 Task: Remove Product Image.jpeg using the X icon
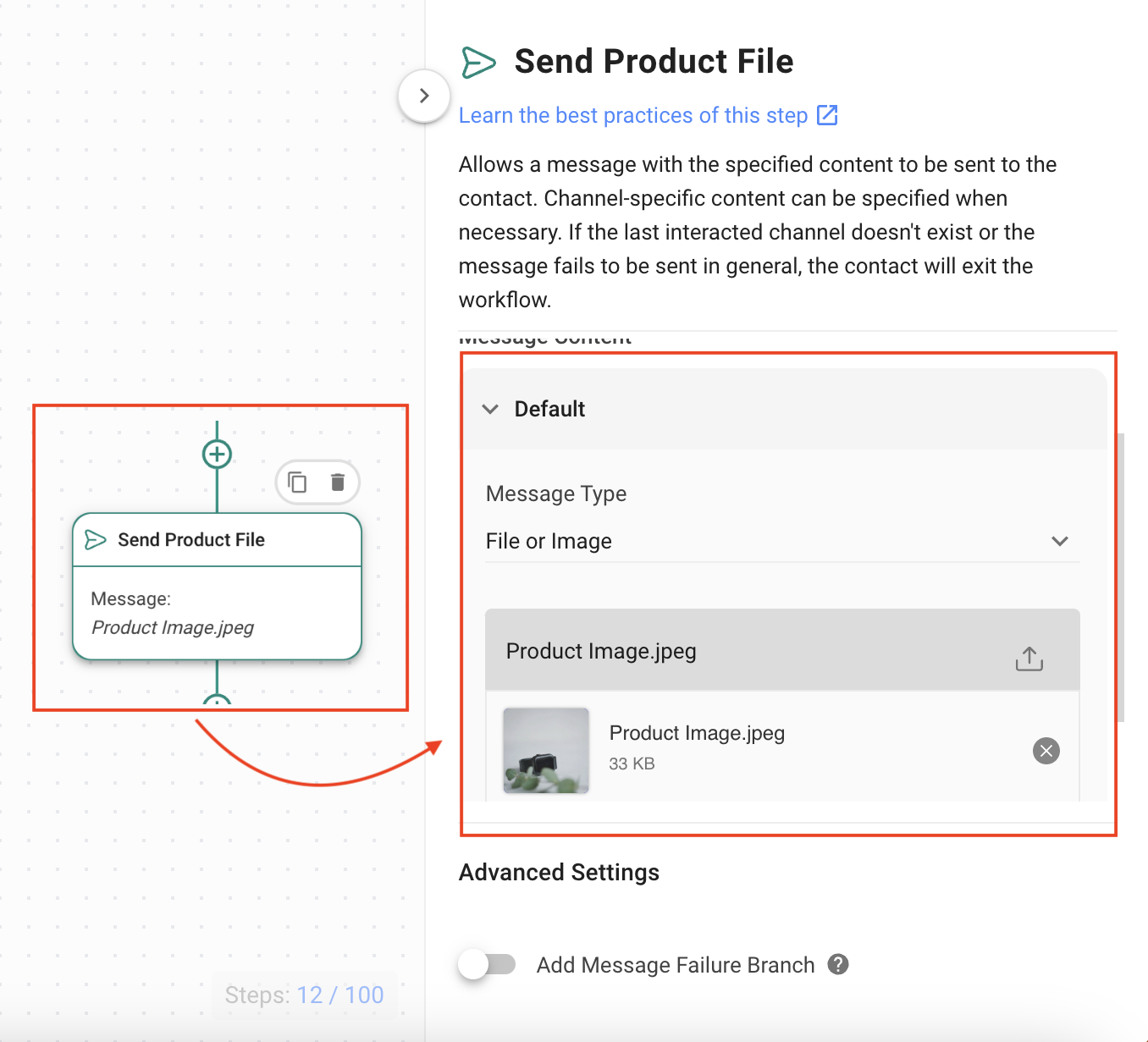1046,751
